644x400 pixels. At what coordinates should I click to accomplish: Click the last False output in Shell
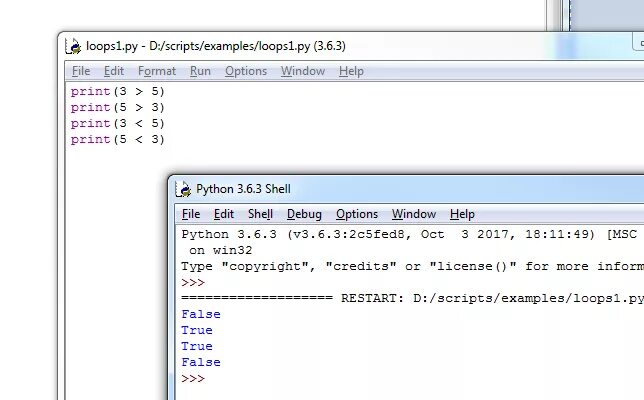(201, 362)
